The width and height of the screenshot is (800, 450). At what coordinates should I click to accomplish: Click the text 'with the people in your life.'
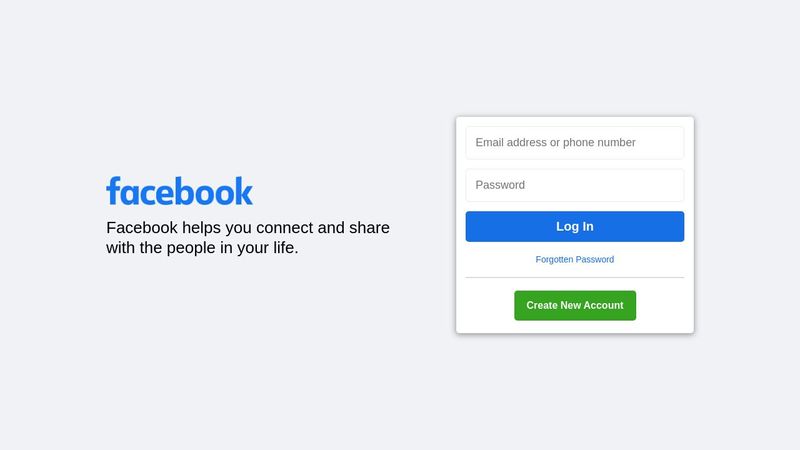(202, 248)
